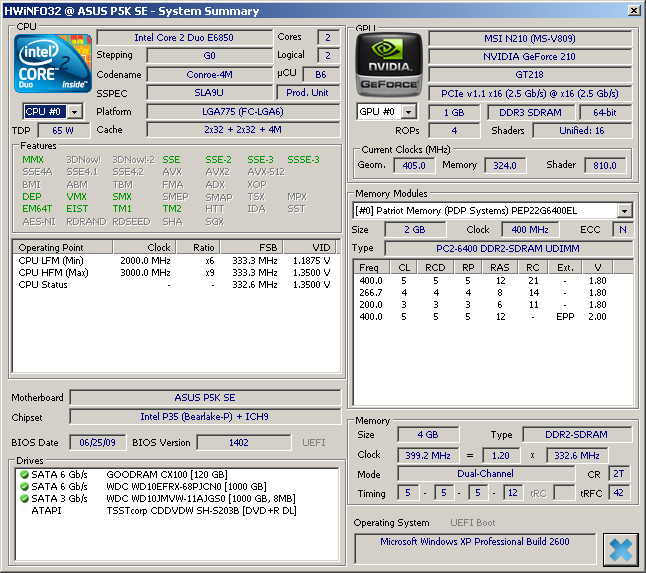646x573 pixels.
Task: Click the Operating System field Windows XP Professional
Action: click(x=475, y=548)
